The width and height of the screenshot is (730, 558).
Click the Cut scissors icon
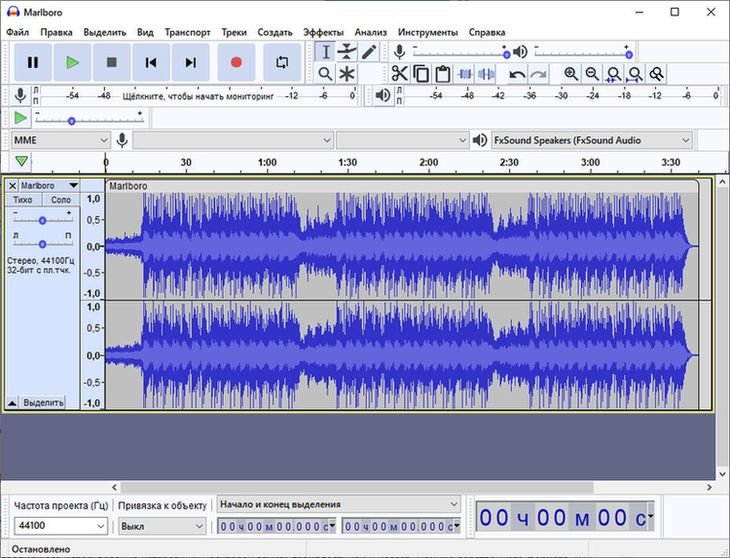point(399,74)
